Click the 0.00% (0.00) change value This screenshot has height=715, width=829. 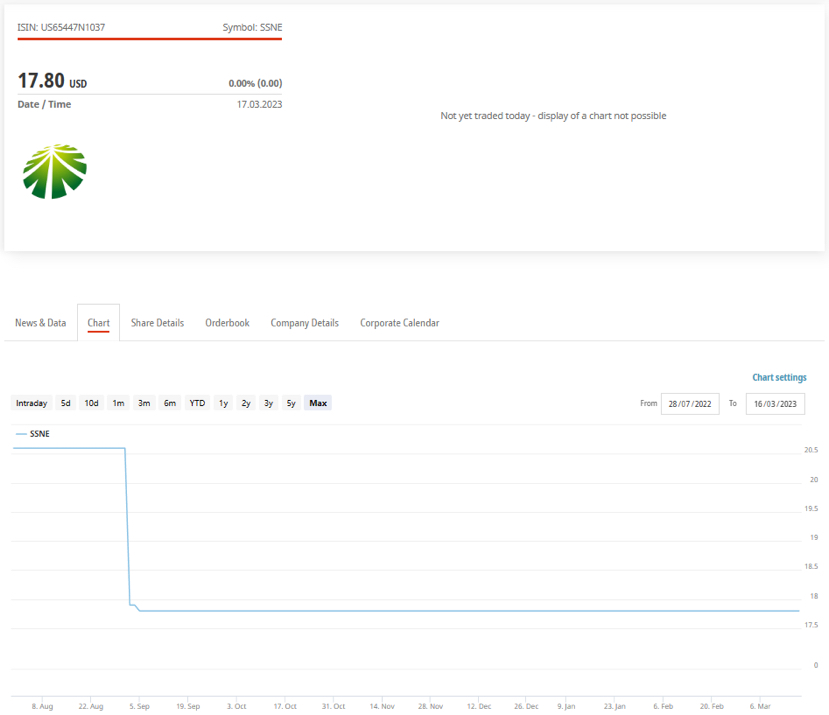(255, 83)
